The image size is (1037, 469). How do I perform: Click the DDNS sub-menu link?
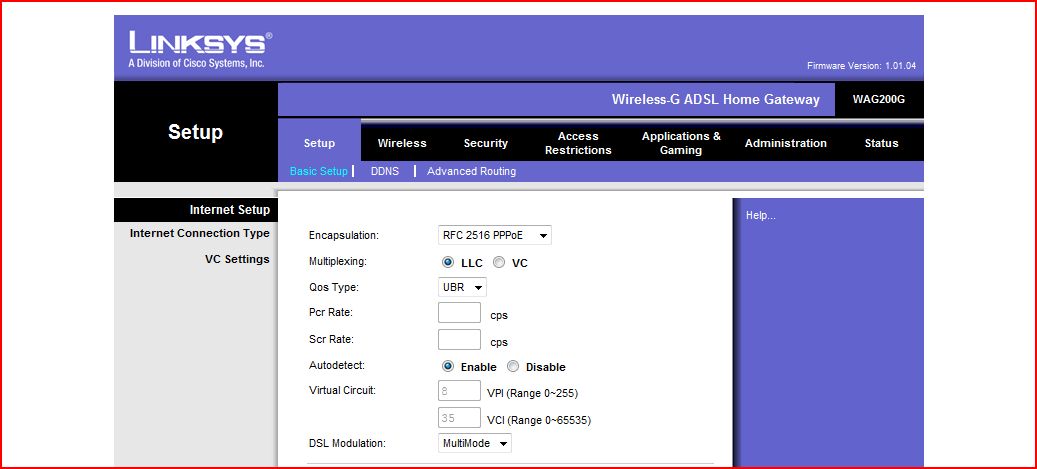coord(385,171)
